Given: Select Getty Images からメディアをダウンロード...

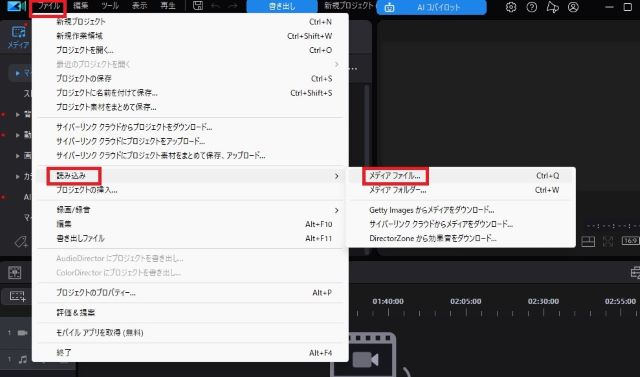Looking at the screenshot, I should coord(461,210).
